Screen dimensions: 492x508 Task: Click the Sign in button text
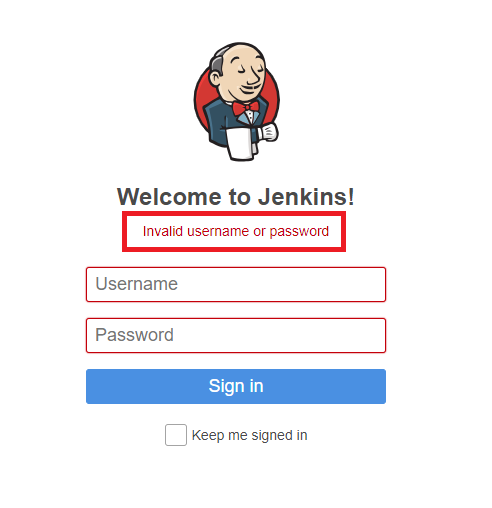(236, 387)
